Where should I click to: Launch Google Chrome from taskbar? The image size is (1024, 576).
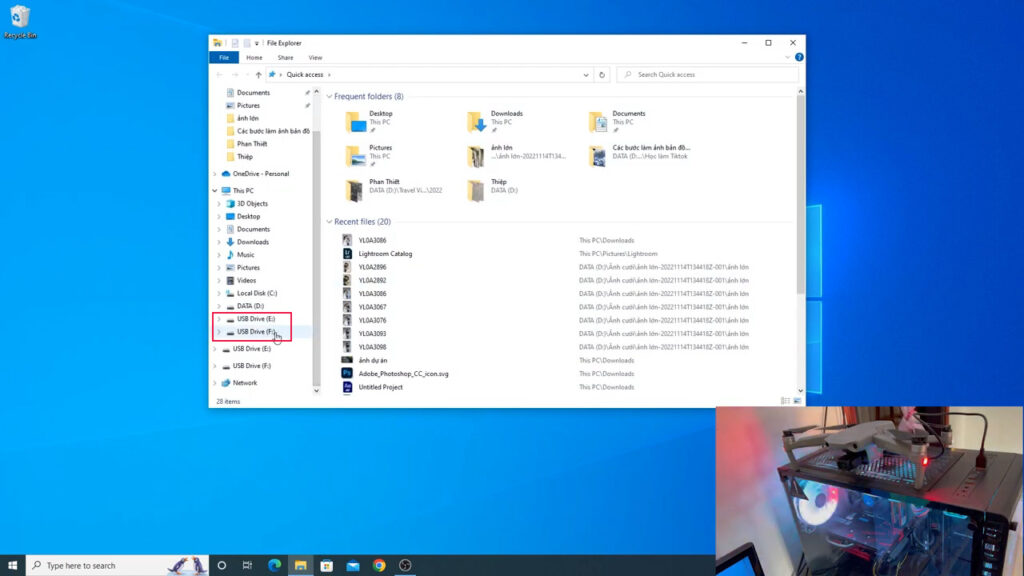coord(379,566)
